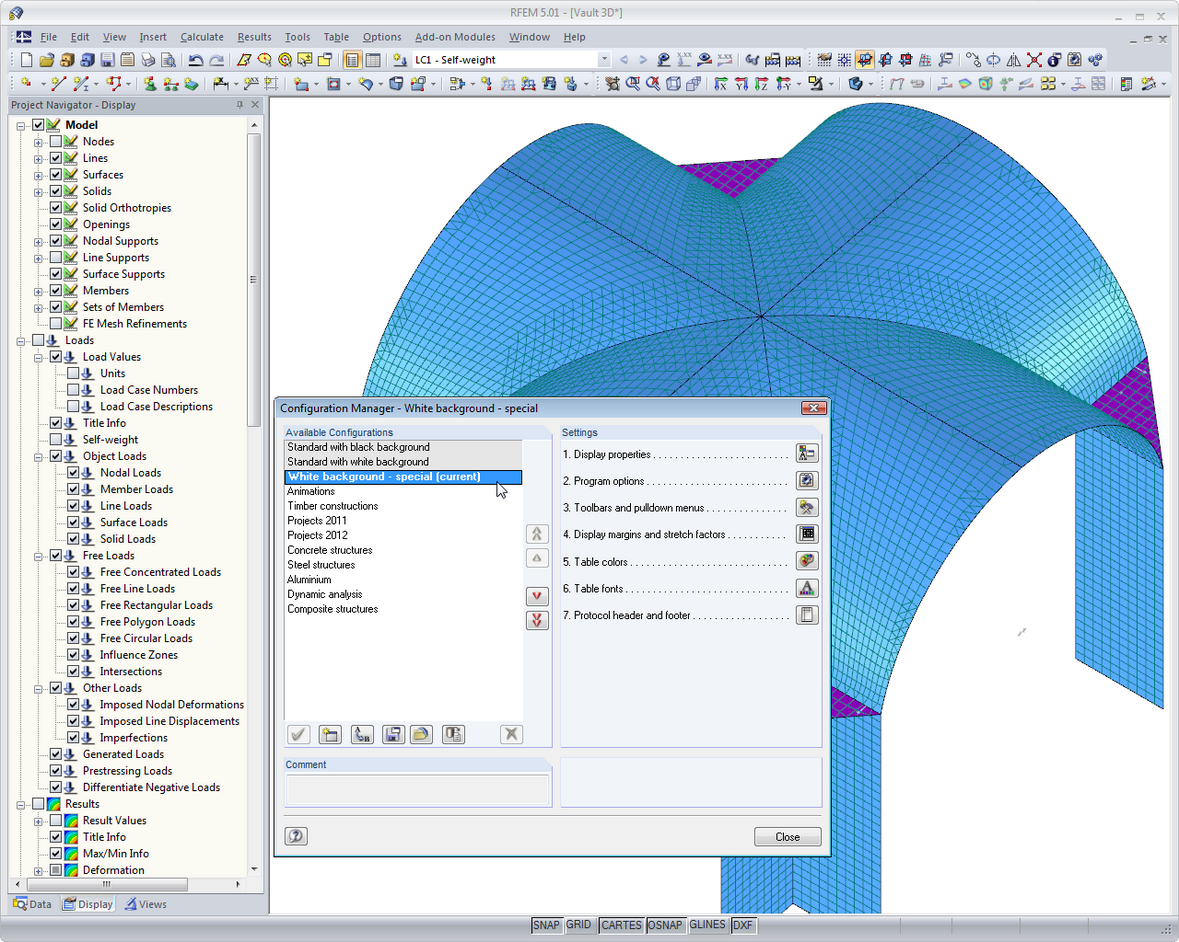
Task: Toggle the OSNAP status bar button
Action: tap(665, 925)
